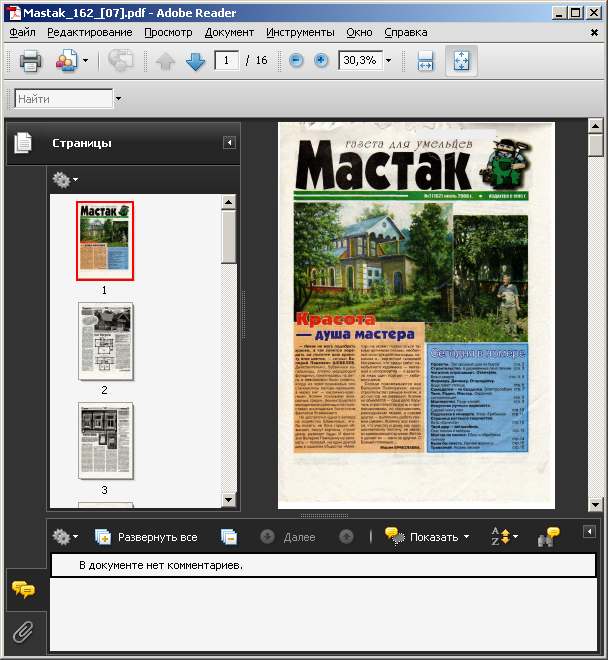Viewport: 608px width, 660px height.
Task: Open the pages panel gear options menu
Action: click(x=65, y=180)
